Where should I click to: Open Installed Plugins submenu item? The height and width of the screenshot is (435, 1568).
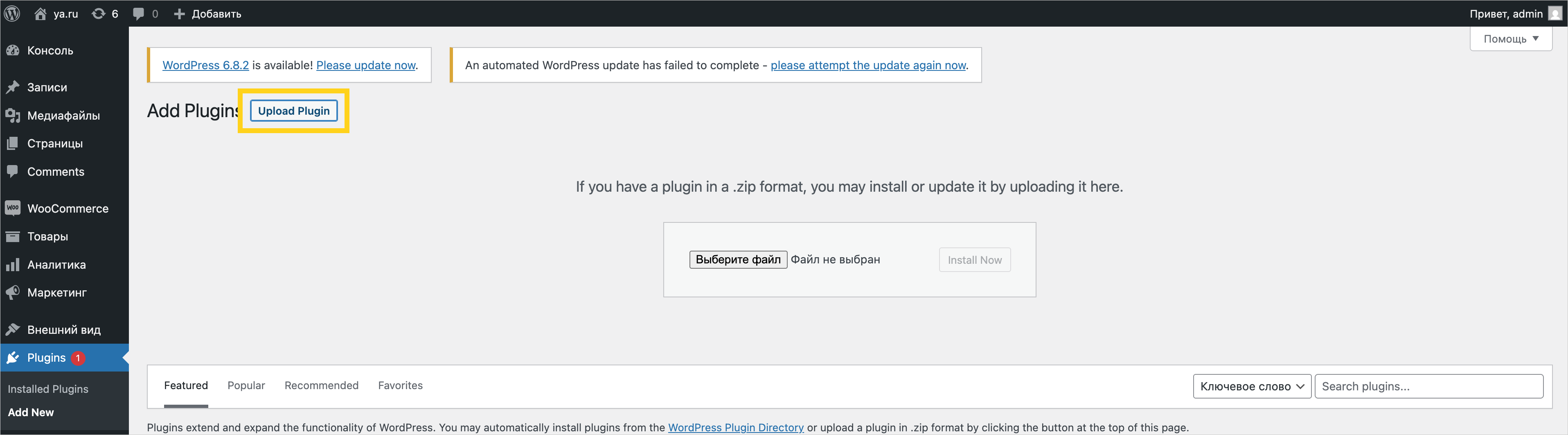[48, 389]
